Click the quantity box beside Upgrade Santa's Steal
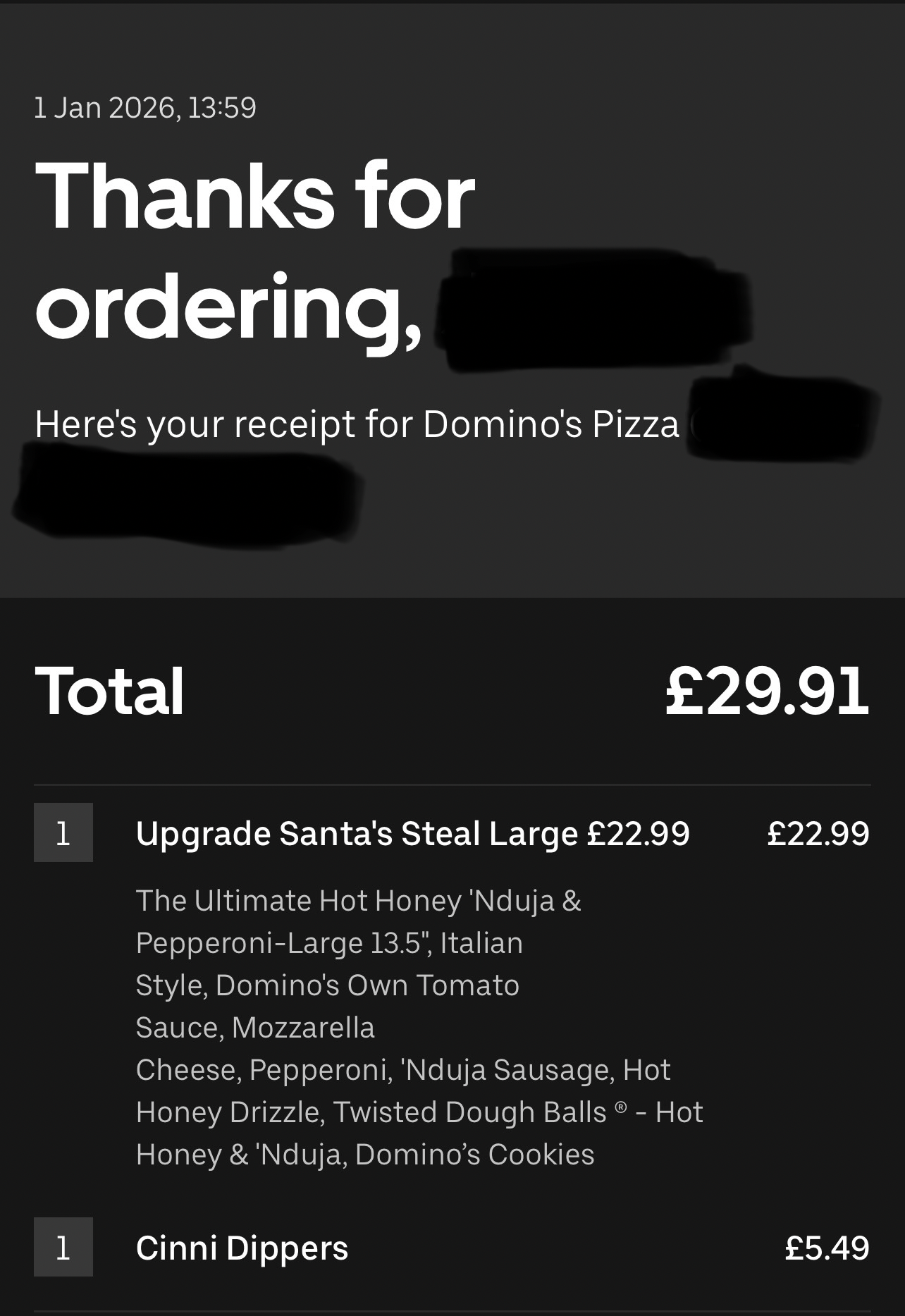Viewport: 905px width, 1316px height. [63, 832]
